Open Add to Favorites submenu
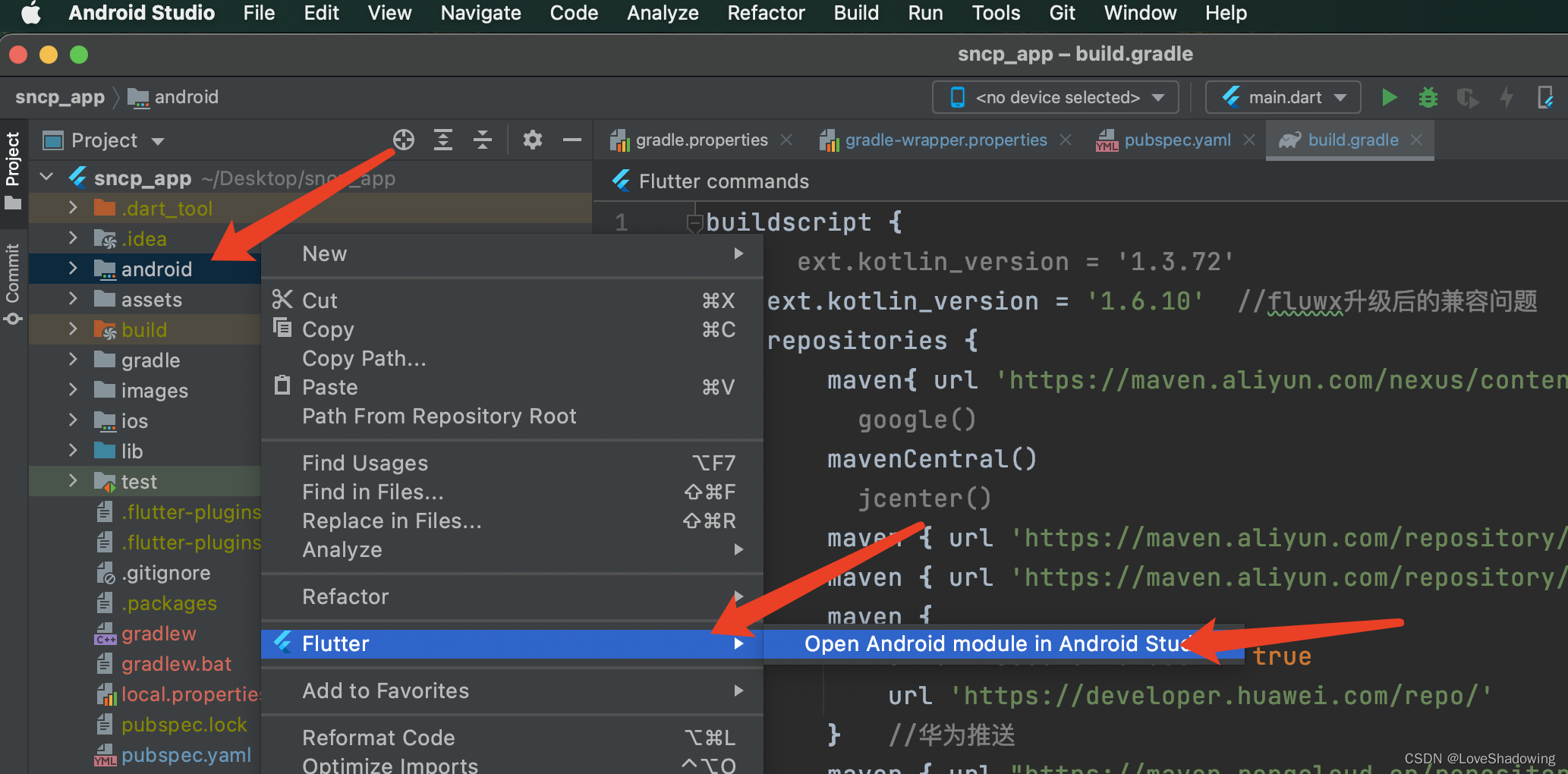The image size is (1568, 774). click(x=512, y=691)
